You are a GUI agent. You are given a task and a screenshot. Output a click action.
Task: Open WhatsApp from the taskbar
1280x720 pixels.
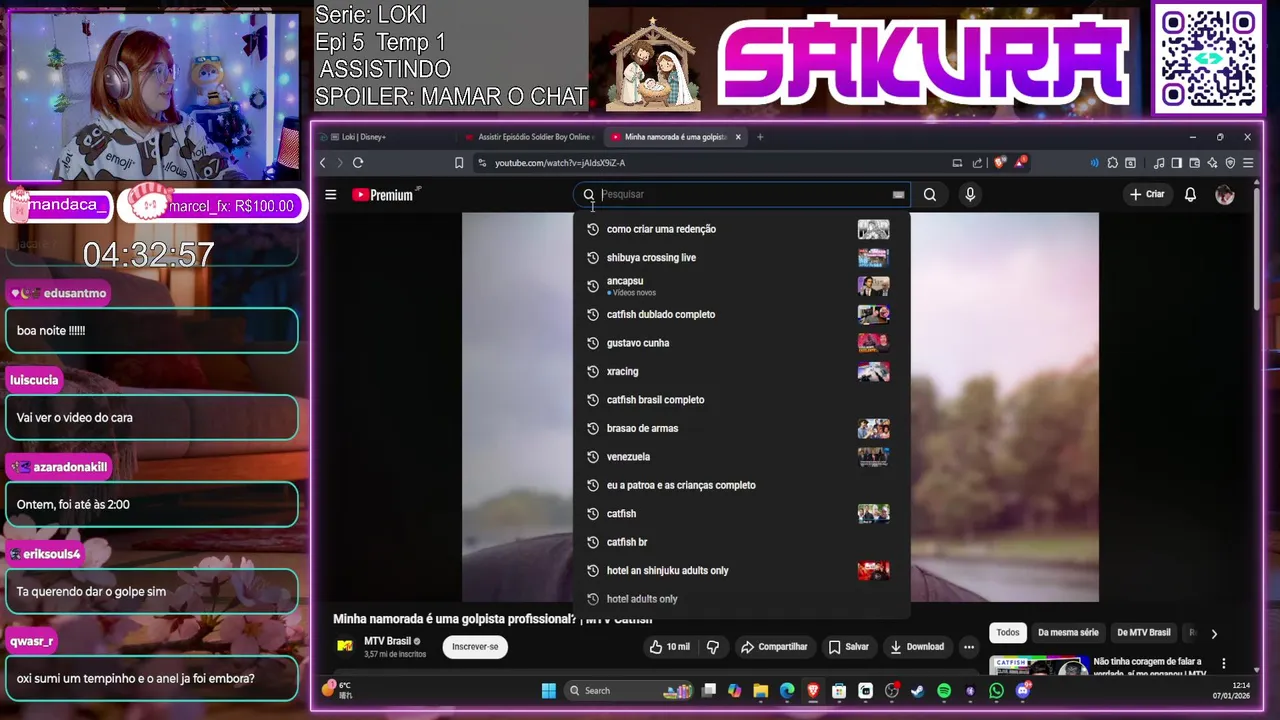996,691
